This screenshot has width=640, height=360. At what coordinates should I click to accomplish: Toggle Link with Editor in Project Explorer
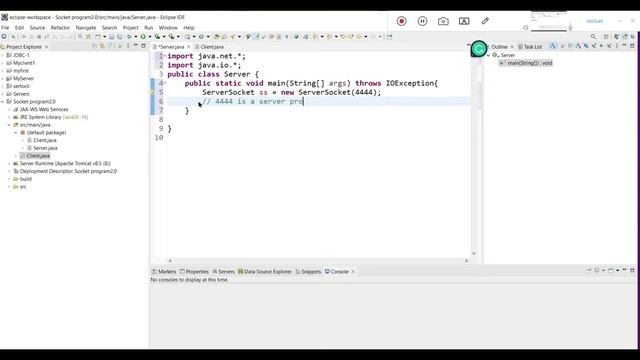tap(102, 46)
